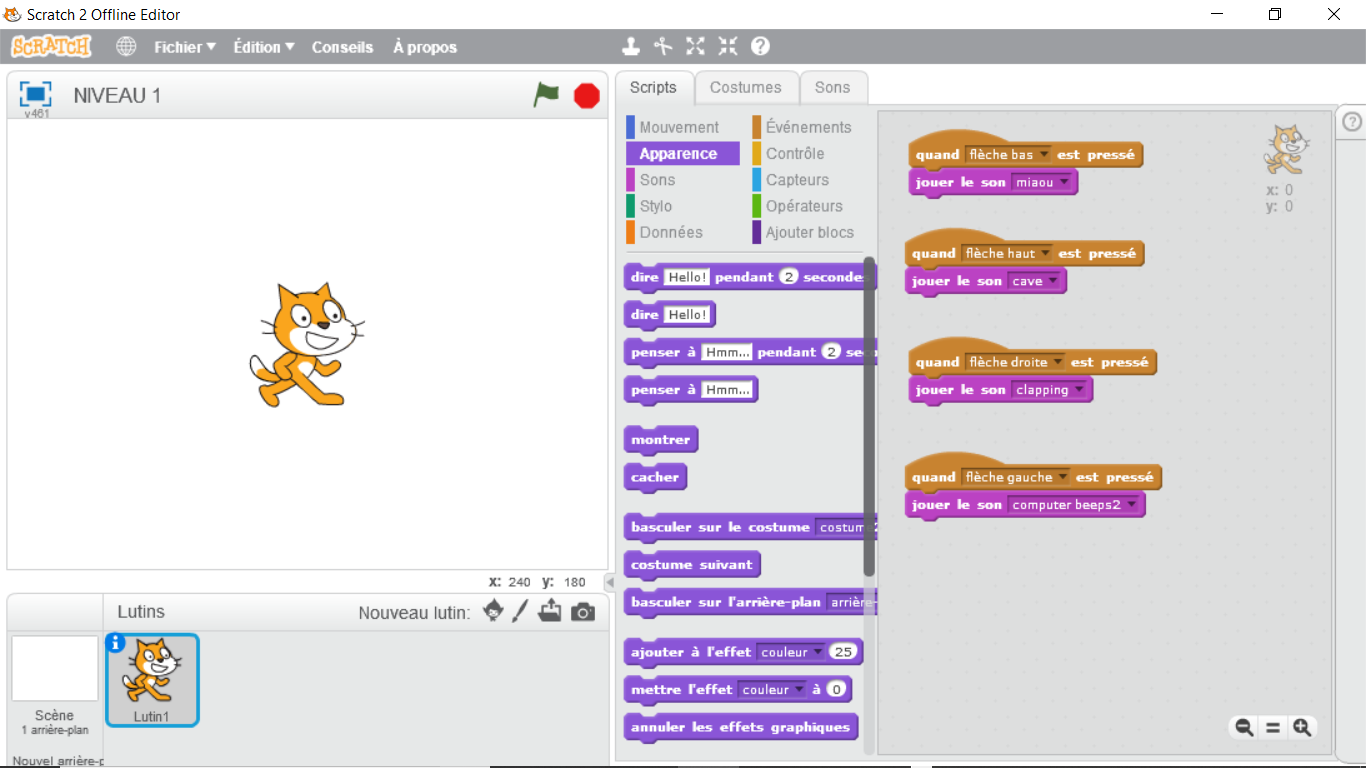Image resolution: width=1366 pixels, height=768 pixels.
Task: Switch to the Scripts tab
Action: pyautogui.click(x=653, y=87)
